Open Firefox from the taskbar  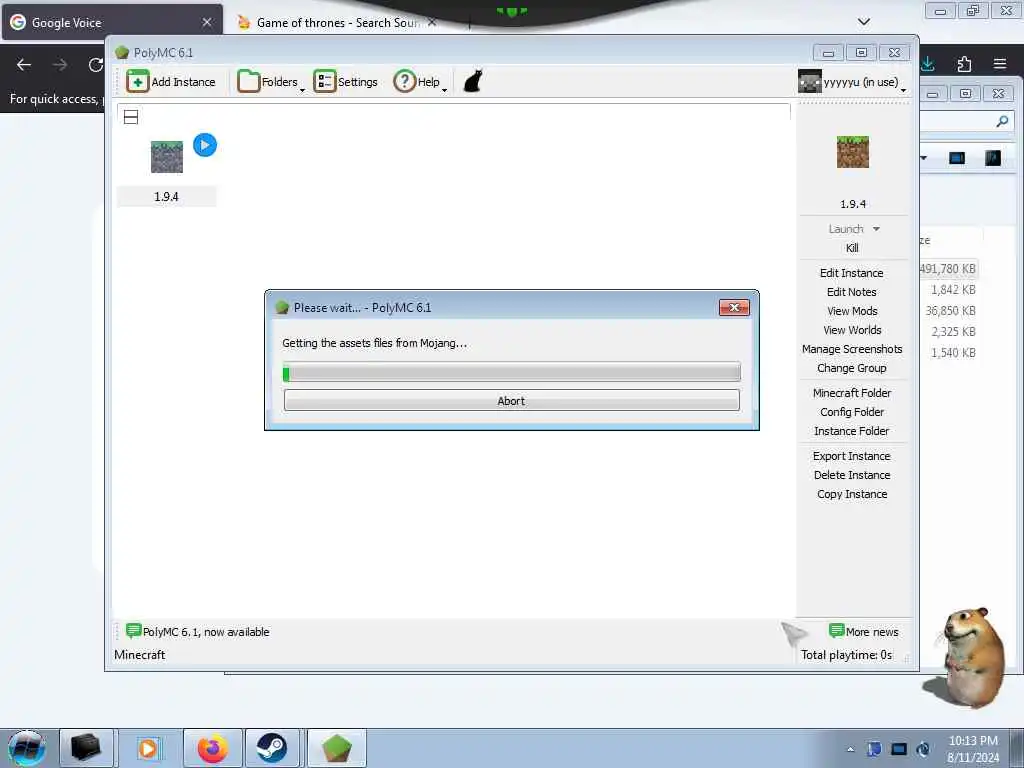point(213,748)
